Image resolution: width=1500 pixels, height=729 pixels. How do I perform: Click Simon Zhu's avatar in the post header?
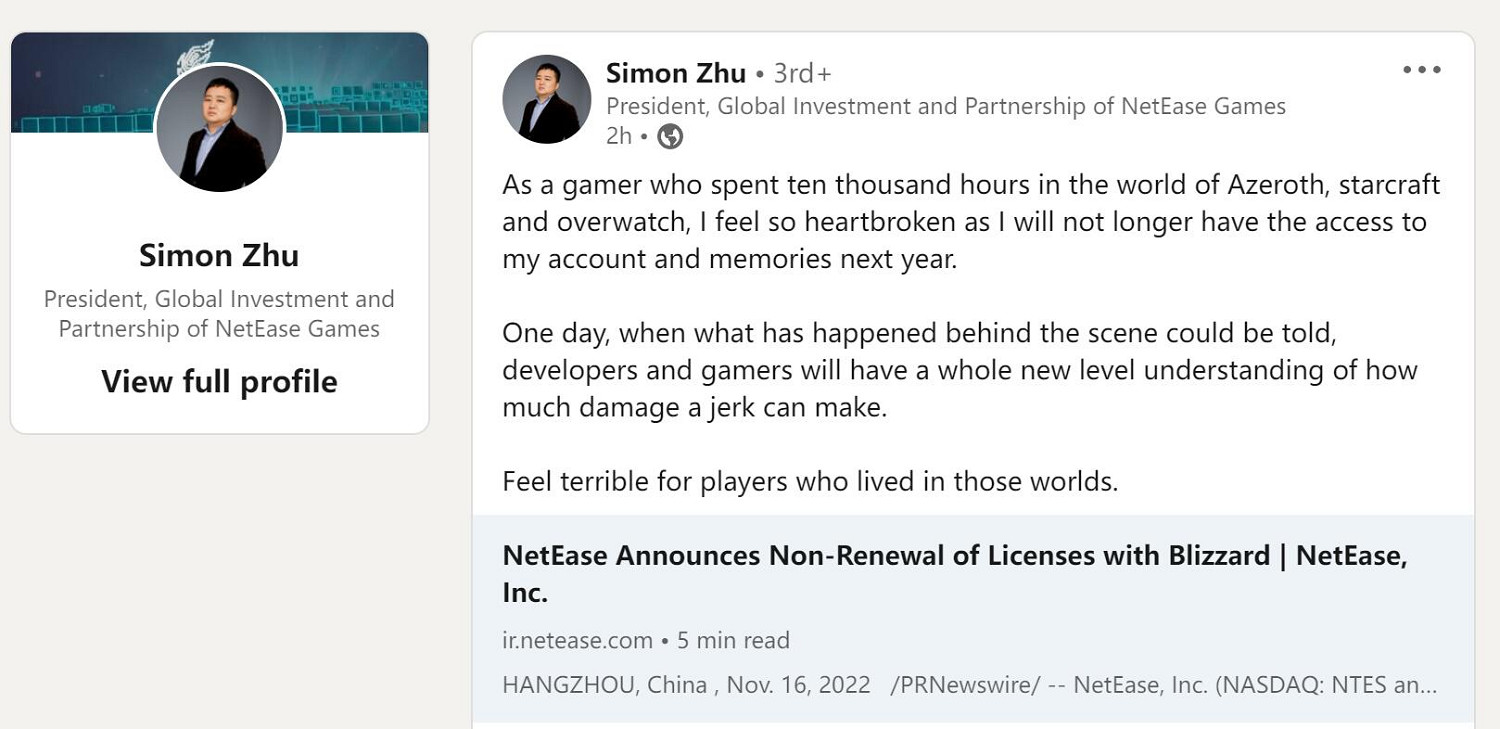(546, 99)
